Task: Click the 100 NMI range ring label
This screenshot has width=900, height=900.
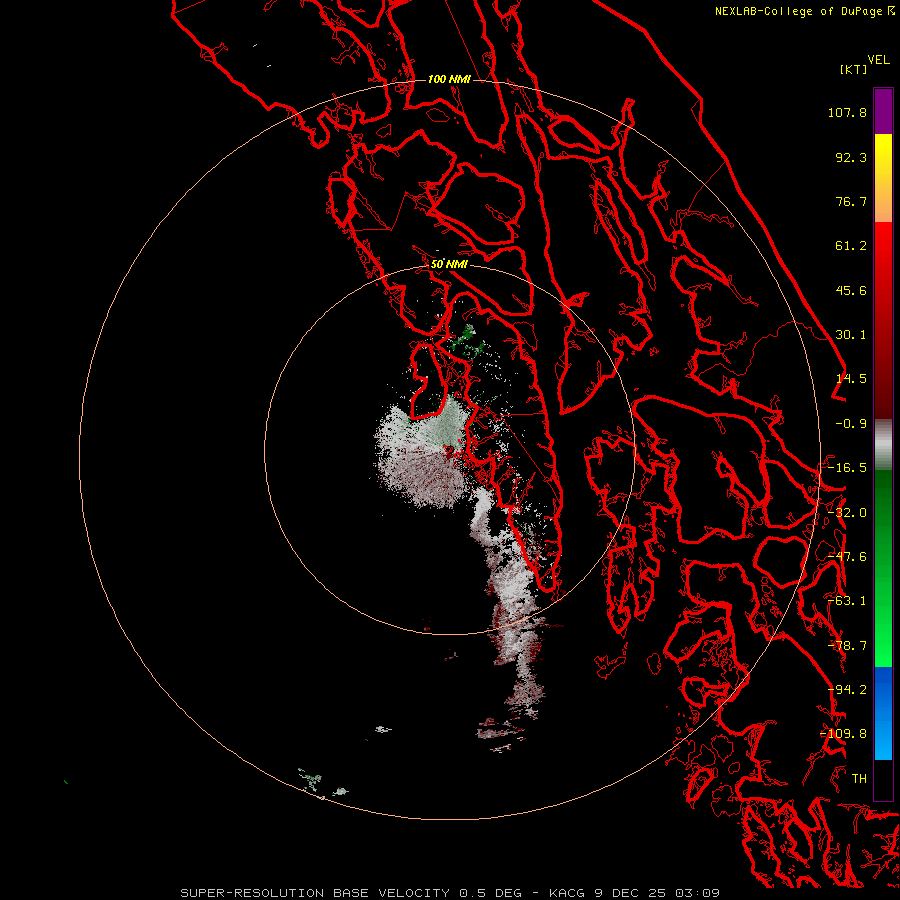Action: (x=449, y=79)
